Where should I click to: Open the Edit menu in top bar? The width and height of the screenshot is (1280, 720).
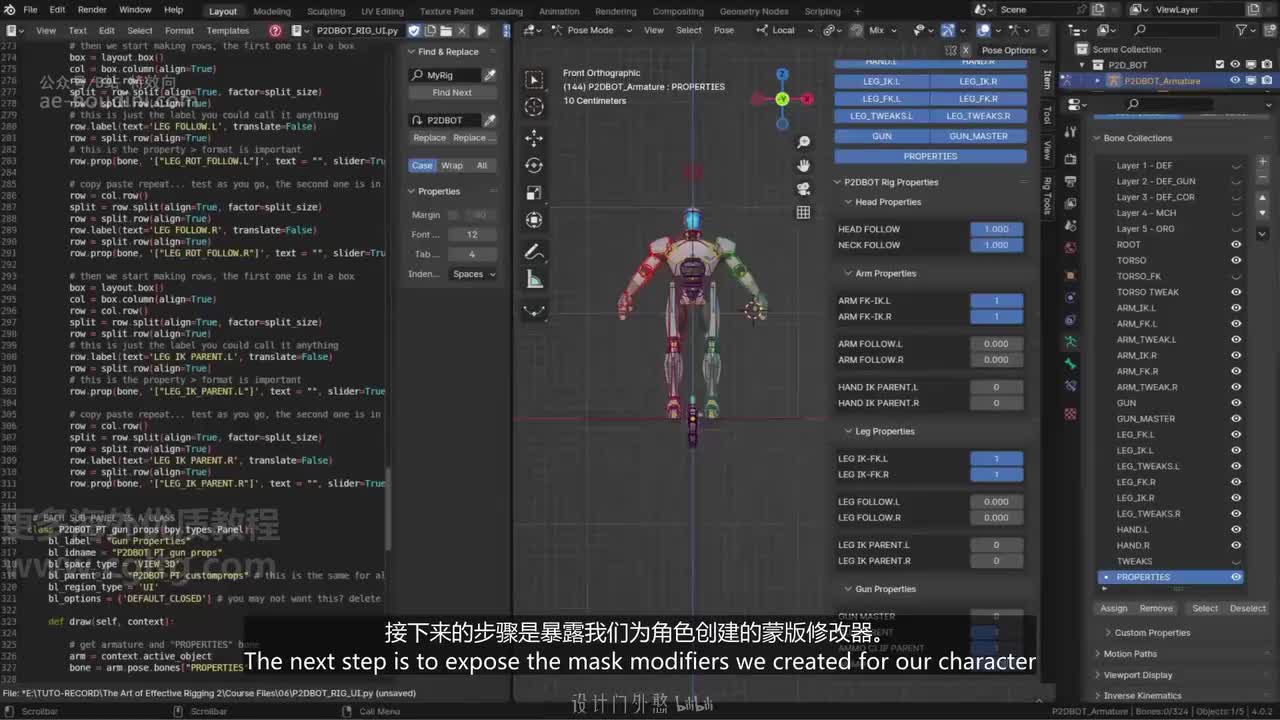click(57, 10)
